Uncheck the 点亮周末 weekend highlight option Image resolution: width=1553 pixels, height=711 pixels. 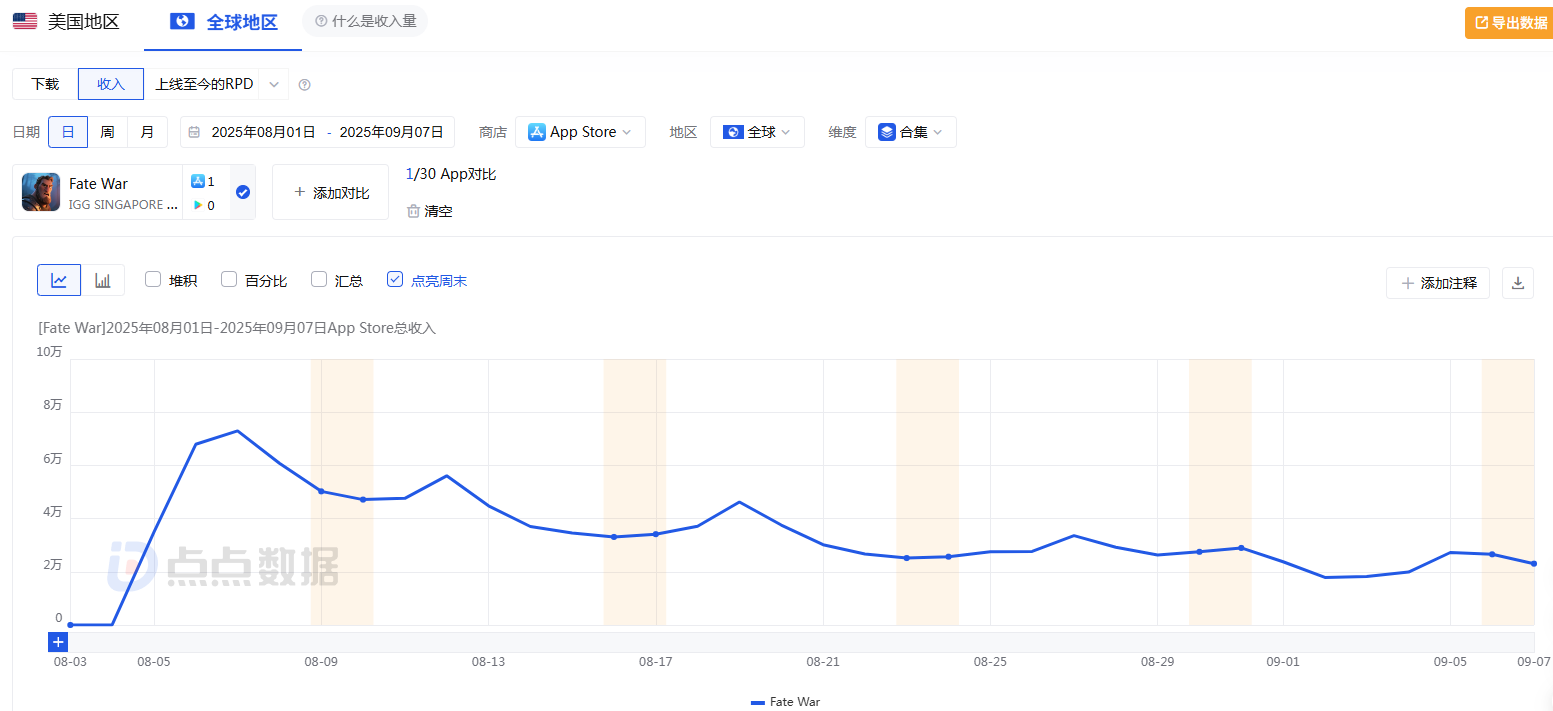click(x=395, y=280)
